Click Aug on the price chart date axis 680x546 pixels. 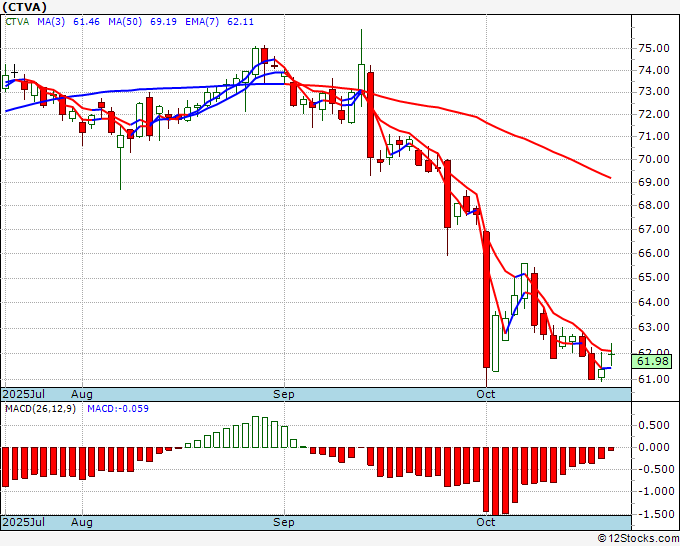click(x=82, y=394)
